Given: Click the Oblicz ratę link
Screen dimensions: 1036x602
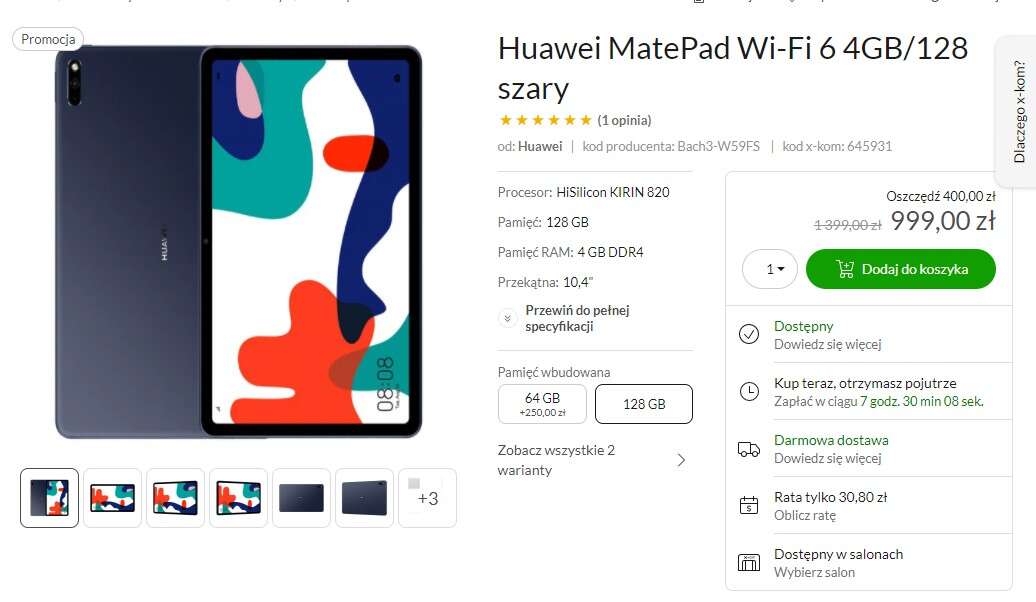Looking at the screenshot, I should point(805,515).
